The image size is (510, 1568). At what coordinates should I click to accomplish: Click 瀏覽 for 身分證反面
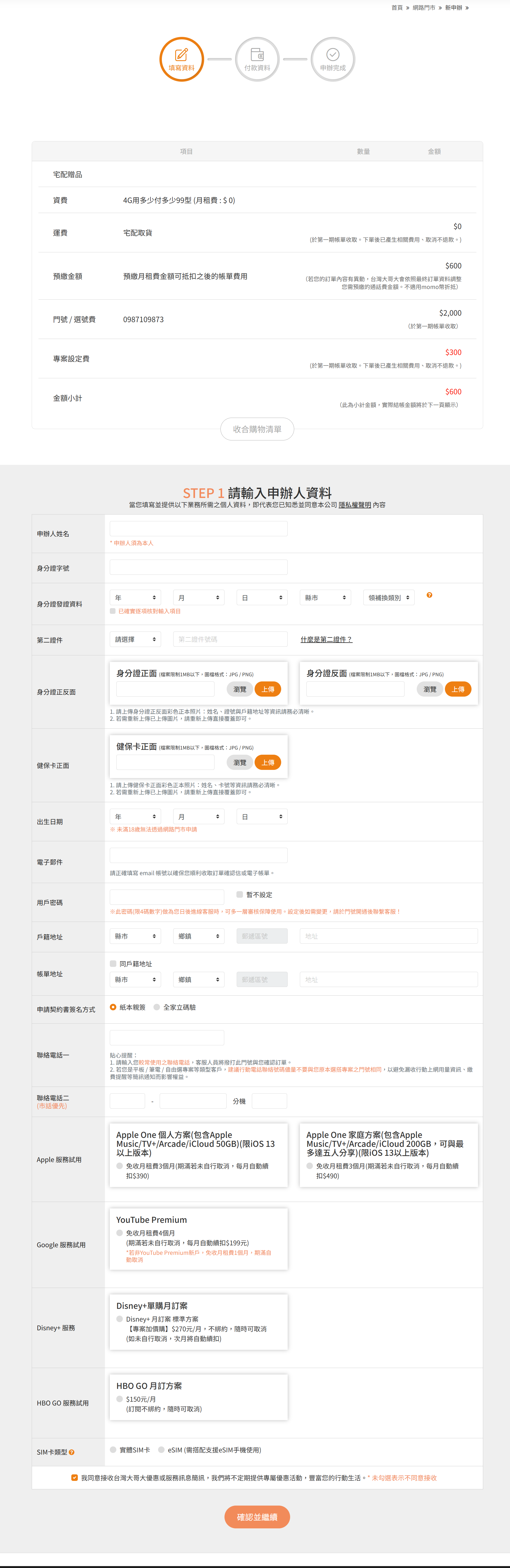coord(430,689)
